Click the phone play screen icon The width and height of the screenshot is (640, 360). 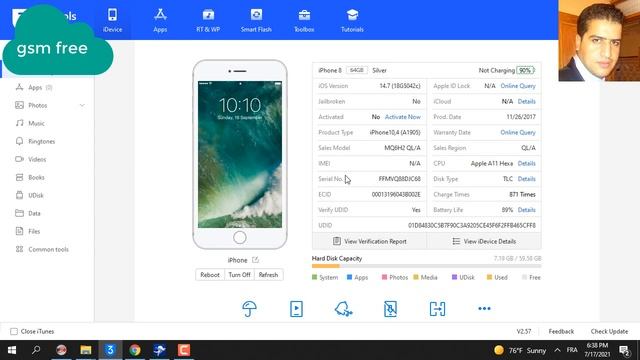tap(296, 309)
